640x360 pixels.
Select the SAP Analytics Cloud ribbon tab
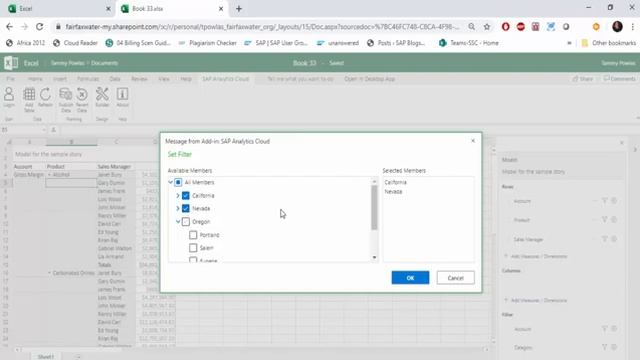[x=226, y=79]
